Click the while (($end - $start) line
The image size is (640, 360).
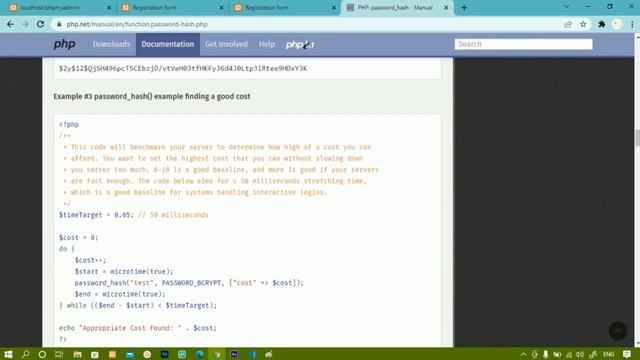pyautogui.click(x=138, y=305)
